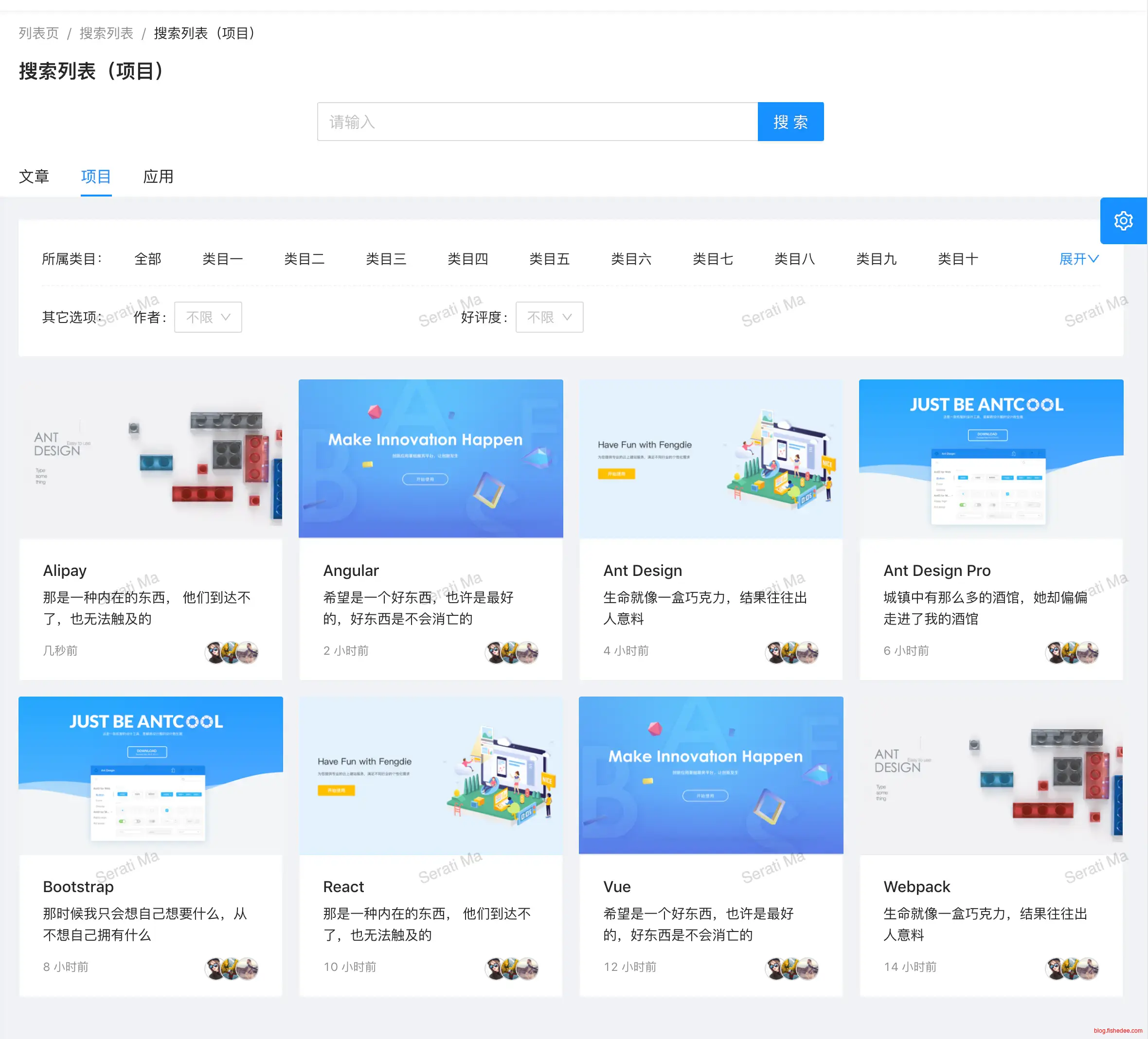
Task: Click avatar group on Bootstrap card
Action: tap(231, 968)
